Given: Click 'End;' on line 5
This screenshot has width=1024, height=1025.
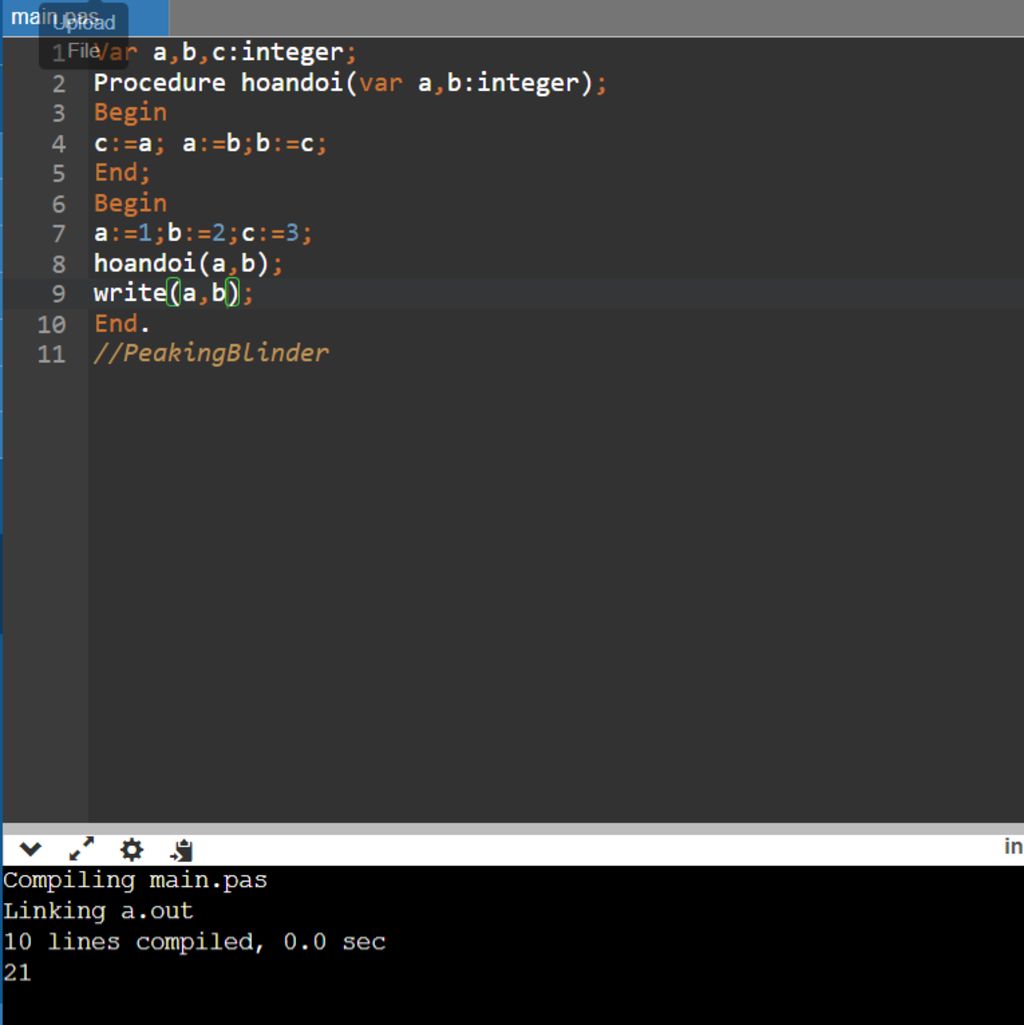Looking at the screenshot, I should [122, 173].
